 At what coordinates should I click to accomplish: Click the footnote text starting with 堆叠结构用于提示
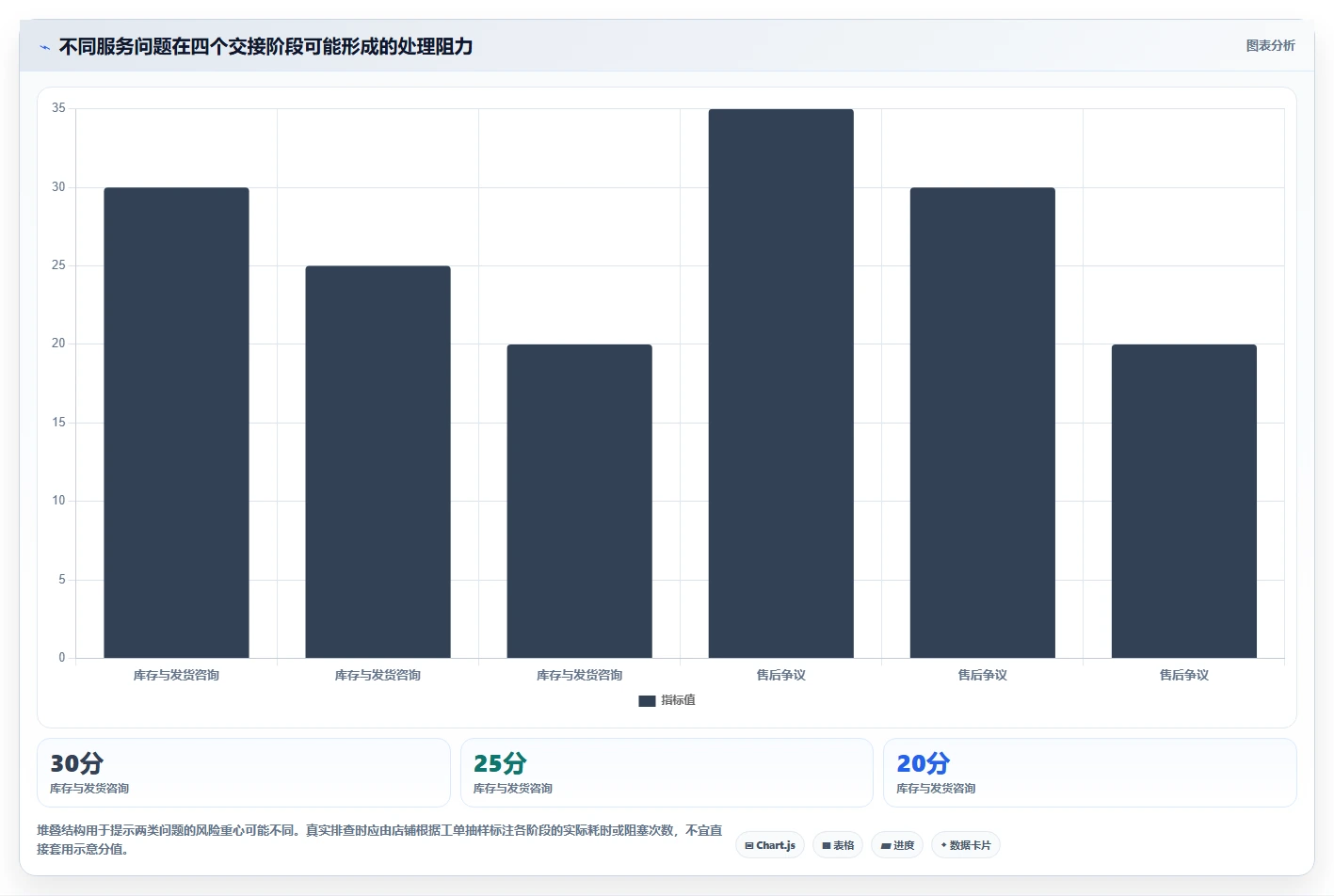click(x=379, y=840)
